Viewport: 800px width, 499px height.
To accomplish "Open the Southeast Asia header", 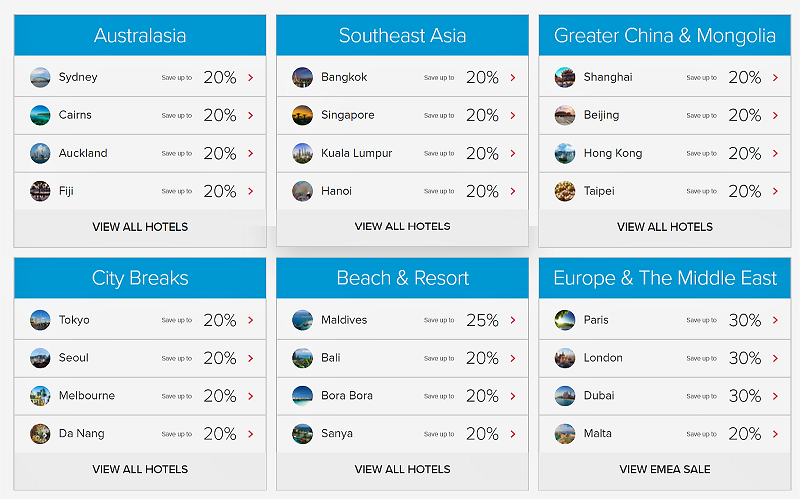I will click(403, 35).
